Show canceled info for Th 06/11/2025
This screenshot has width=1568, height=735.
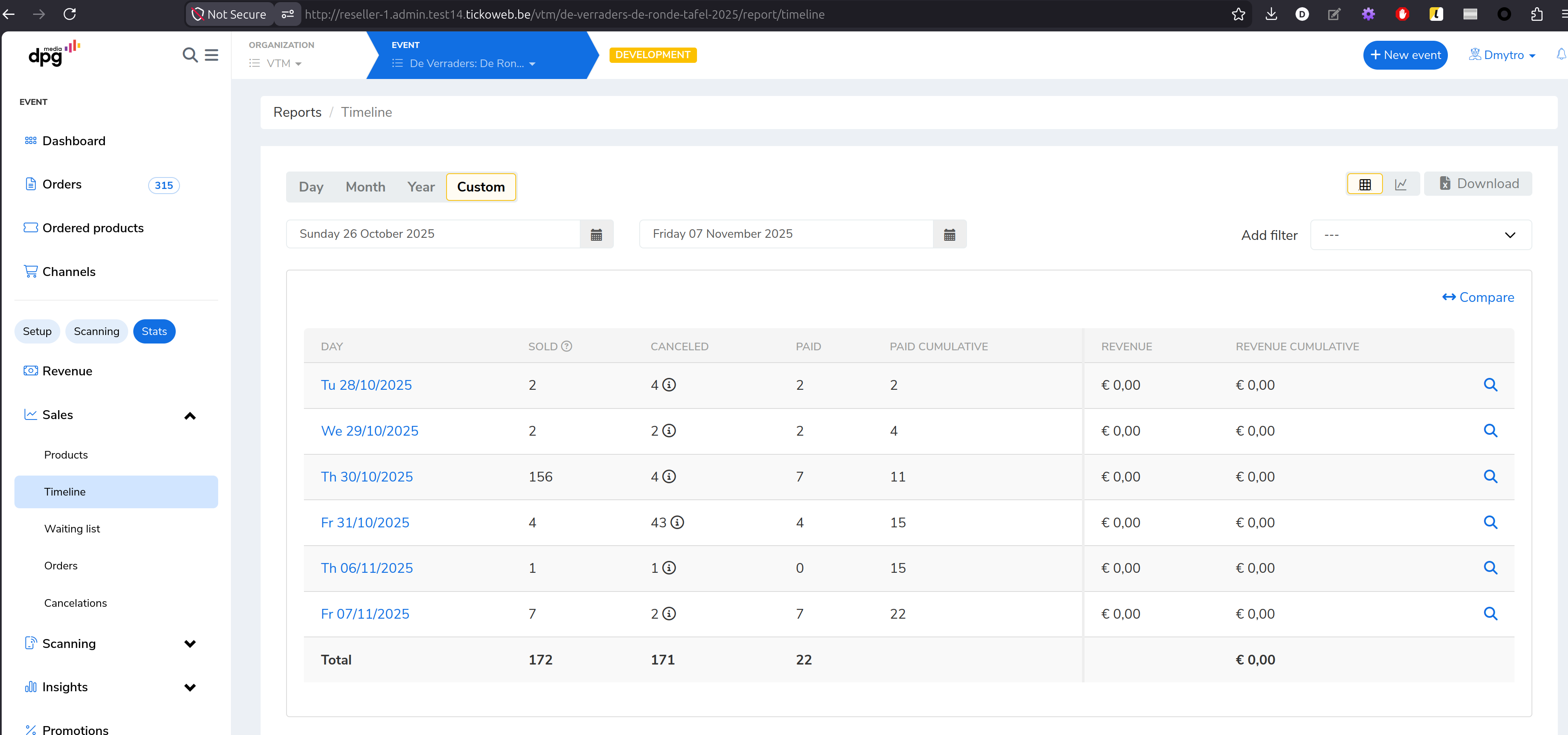(x=669, y=568)
